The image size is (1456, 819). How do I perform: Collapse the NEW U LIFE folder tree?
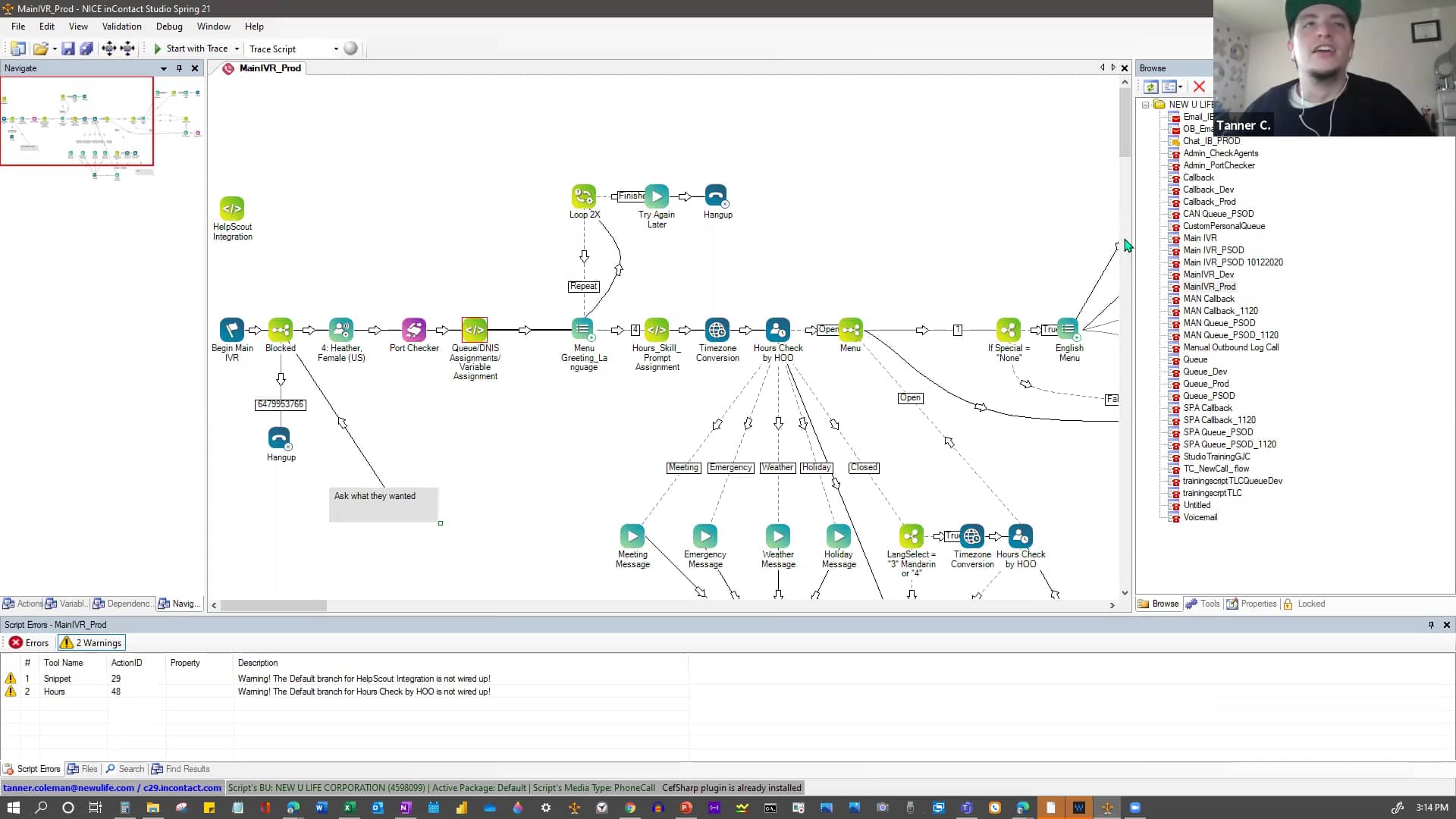tap(1145, 105)
